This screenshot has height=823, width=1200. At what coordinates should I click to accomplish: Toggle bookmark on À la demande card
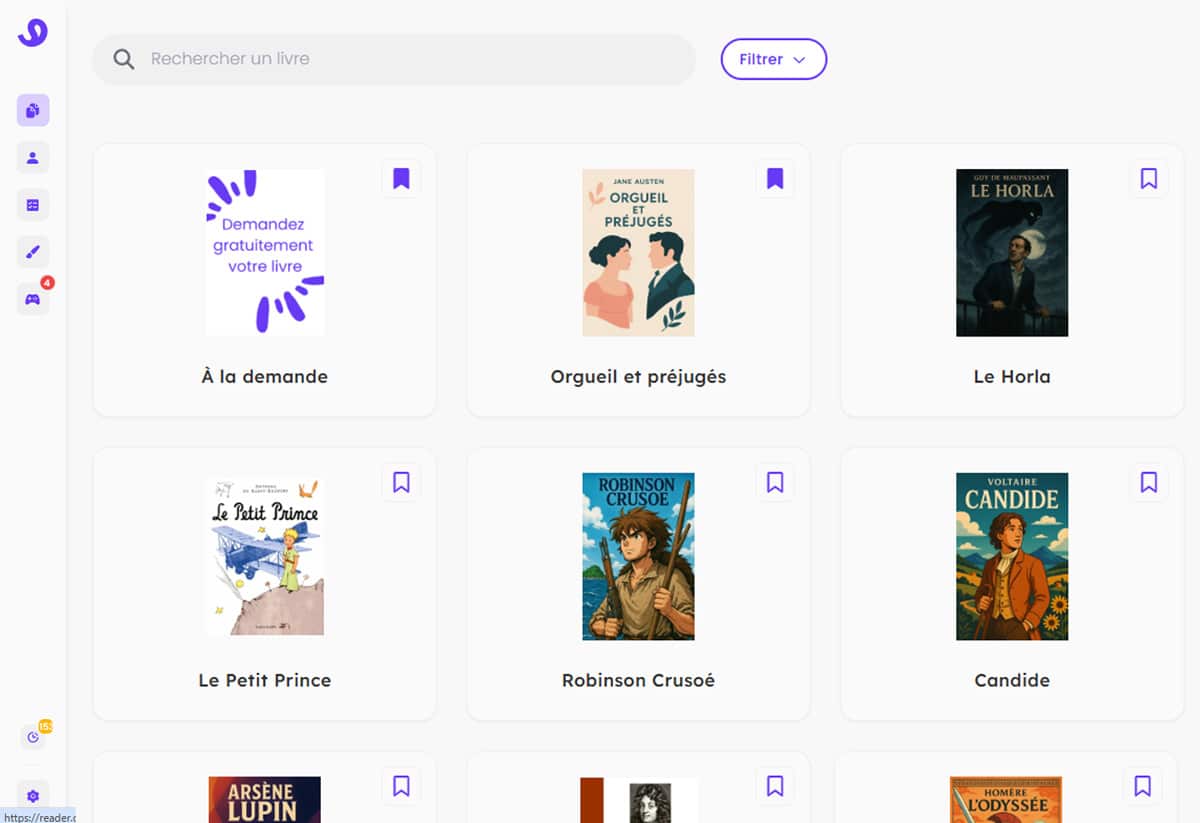coord(401,179)
